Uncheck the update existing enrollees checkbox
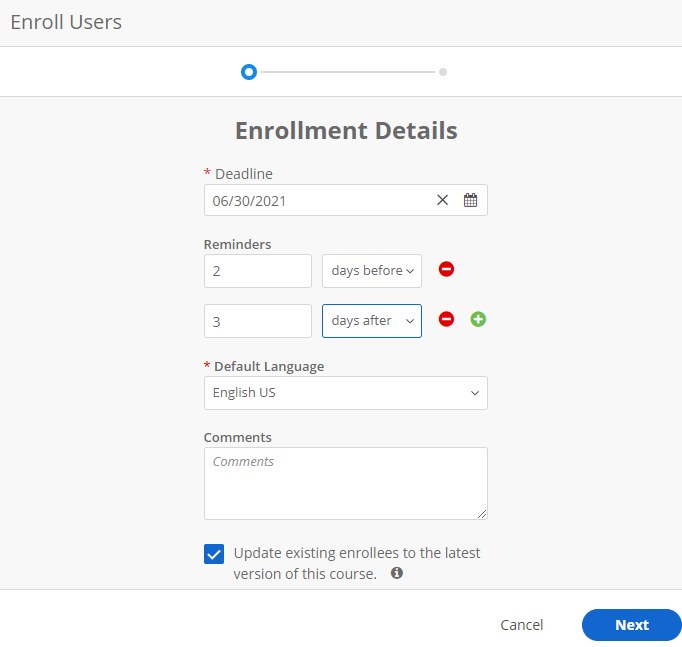The height and width of the screenshot is (647, 682). 214,554
